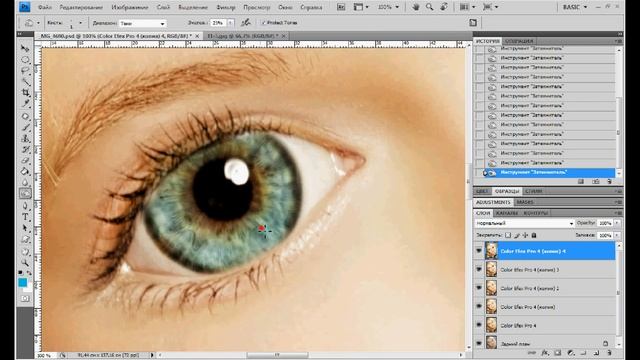Delete layer trash icon in Layers panel
This screenshot has width=640, height=360.
tap(609, 353)
